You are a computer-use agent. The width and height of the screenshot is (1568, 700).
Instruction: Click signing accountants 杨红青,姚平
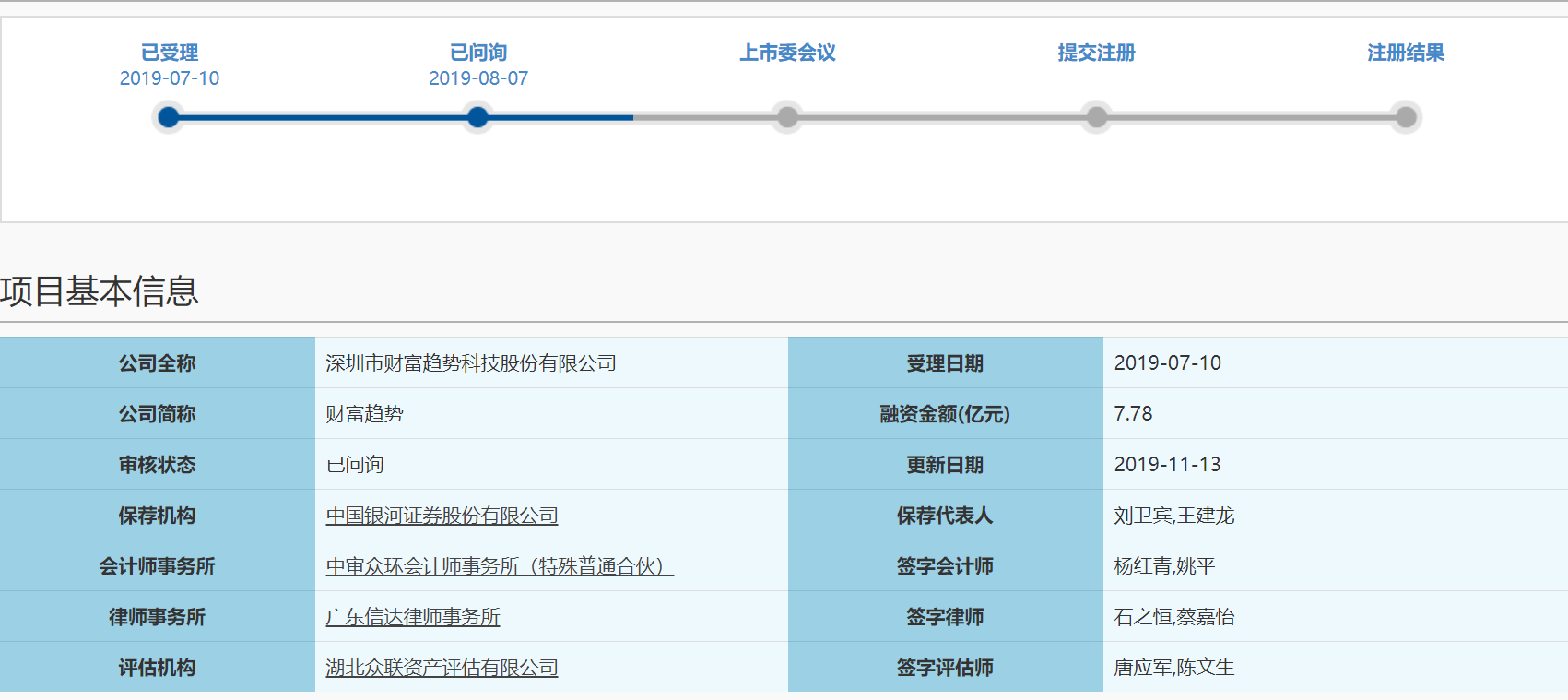(1164, 566)
